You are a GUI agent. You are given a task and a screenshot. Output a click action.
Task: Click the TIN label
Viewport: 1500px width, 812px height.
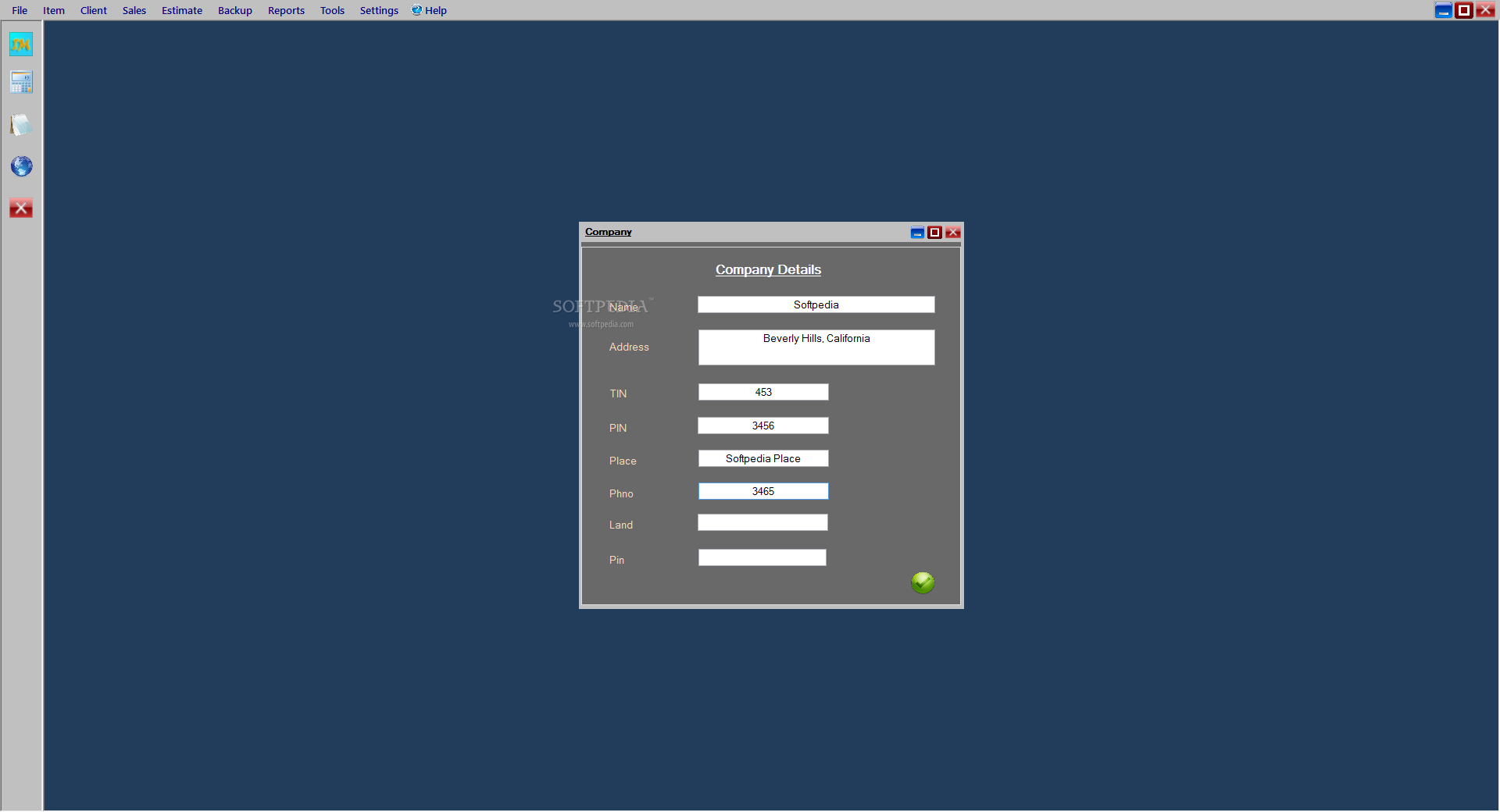618,394
